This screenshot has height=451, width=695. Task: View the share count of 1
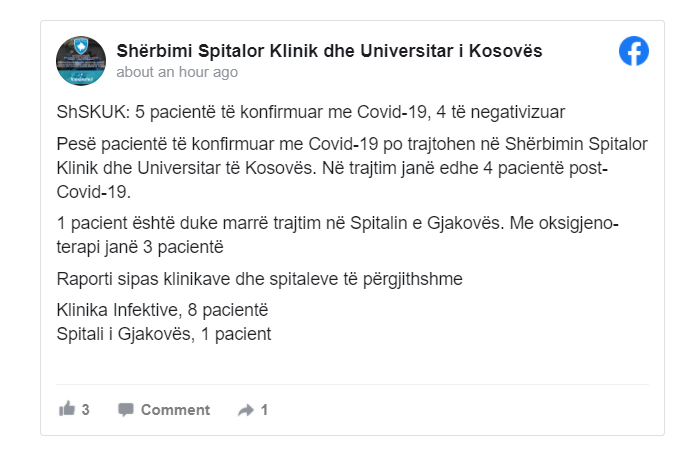coord(264,409)
